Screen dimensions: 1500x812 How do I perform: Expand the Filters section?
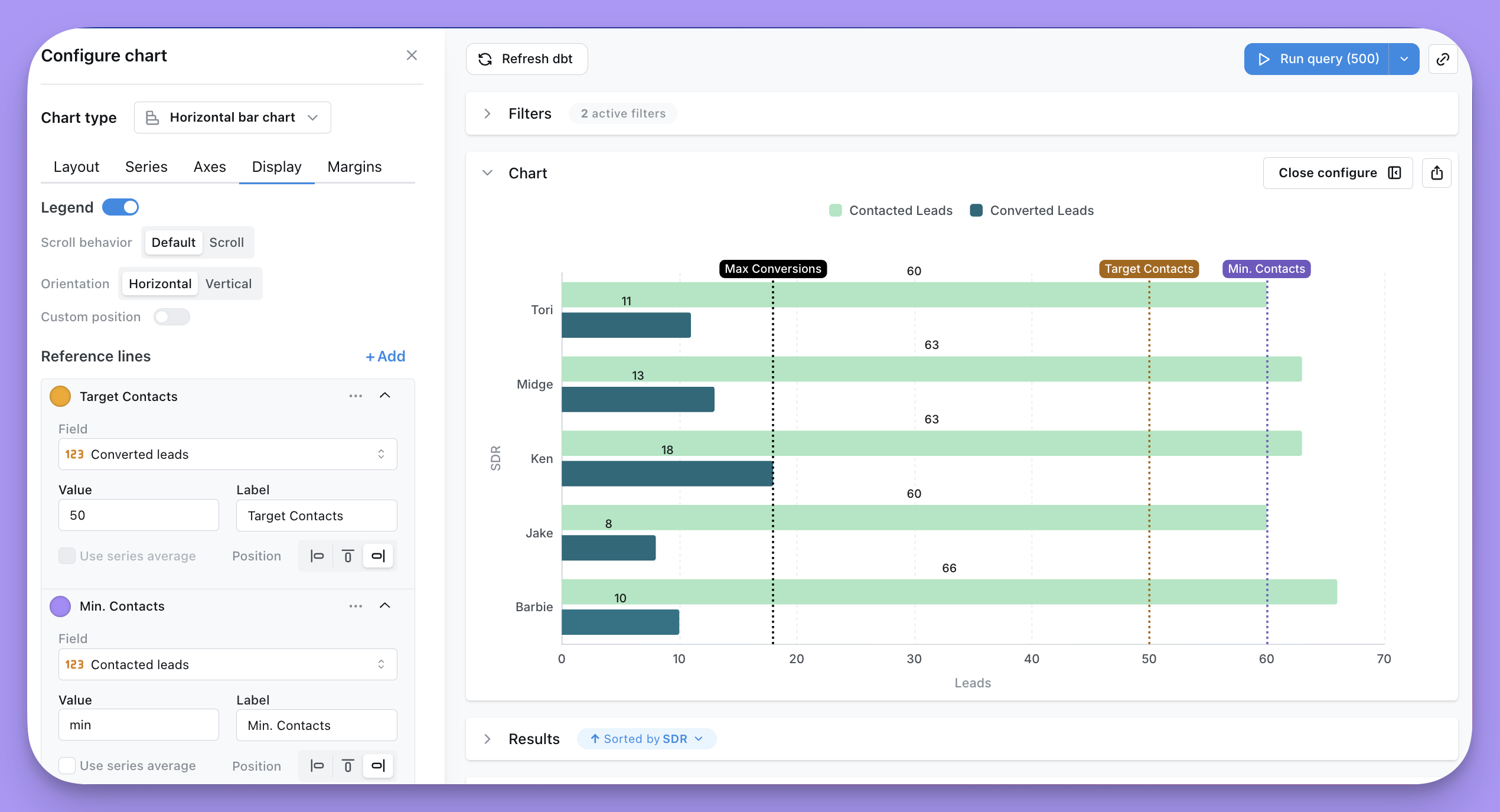pos(487,113)
